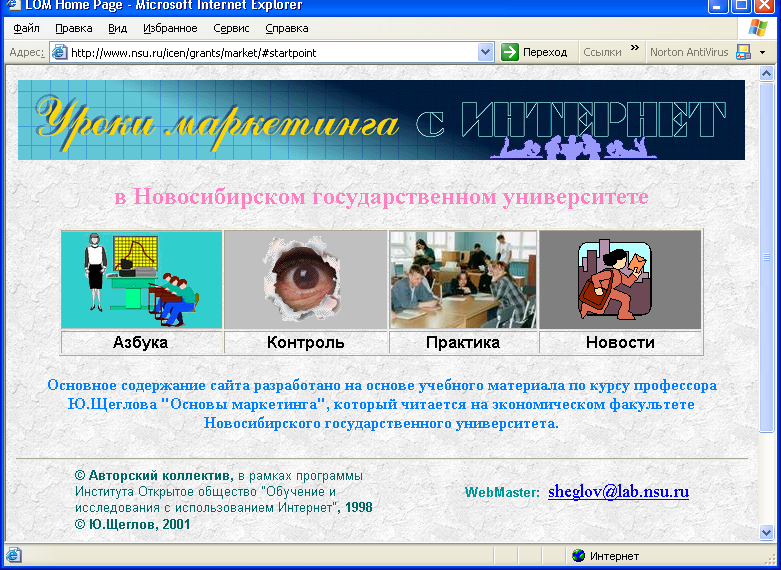Click the Новости text link

pos(621,342)
